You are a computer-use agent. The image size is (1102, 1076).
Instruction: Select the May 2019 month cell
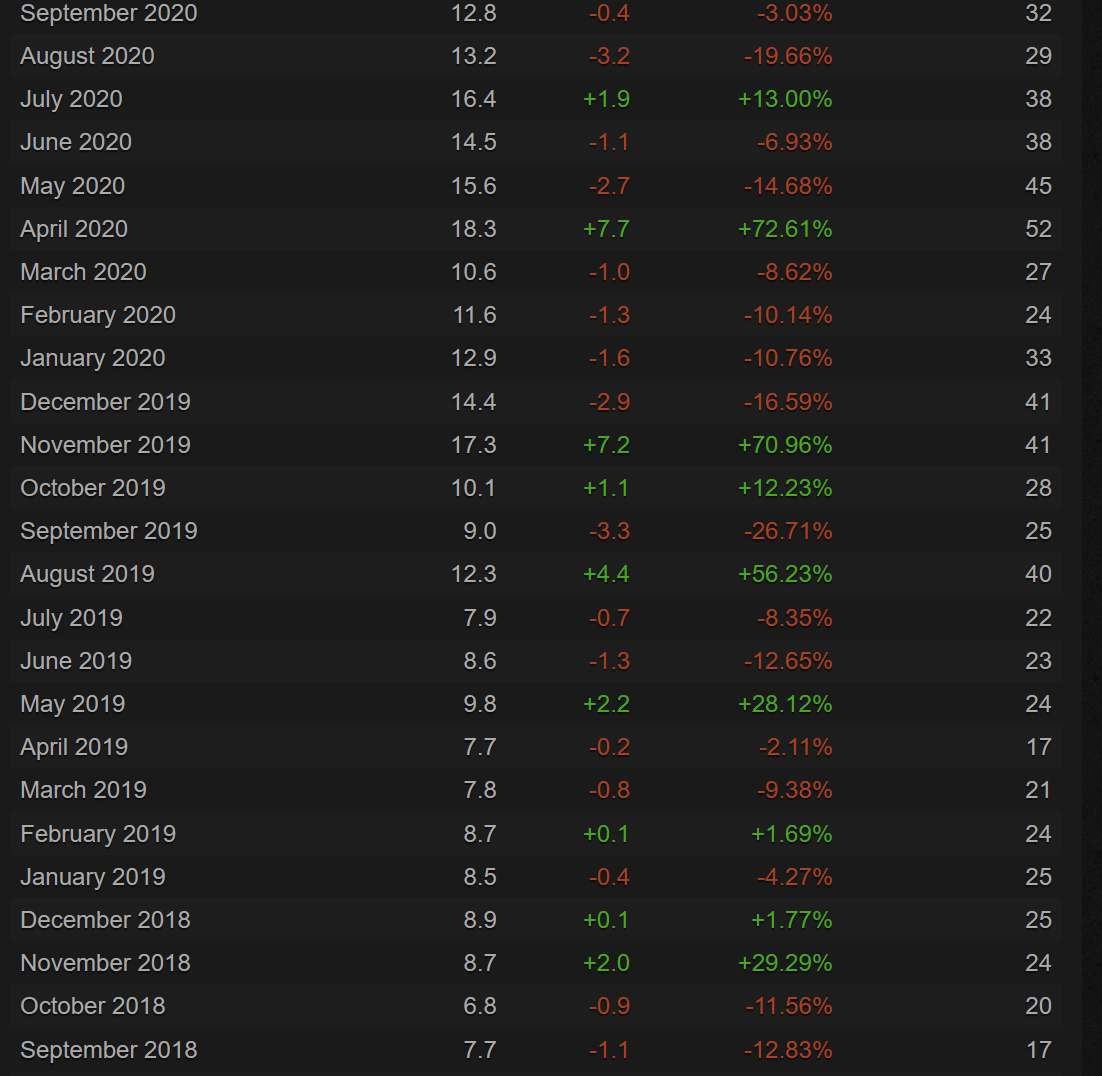(72, 704)
